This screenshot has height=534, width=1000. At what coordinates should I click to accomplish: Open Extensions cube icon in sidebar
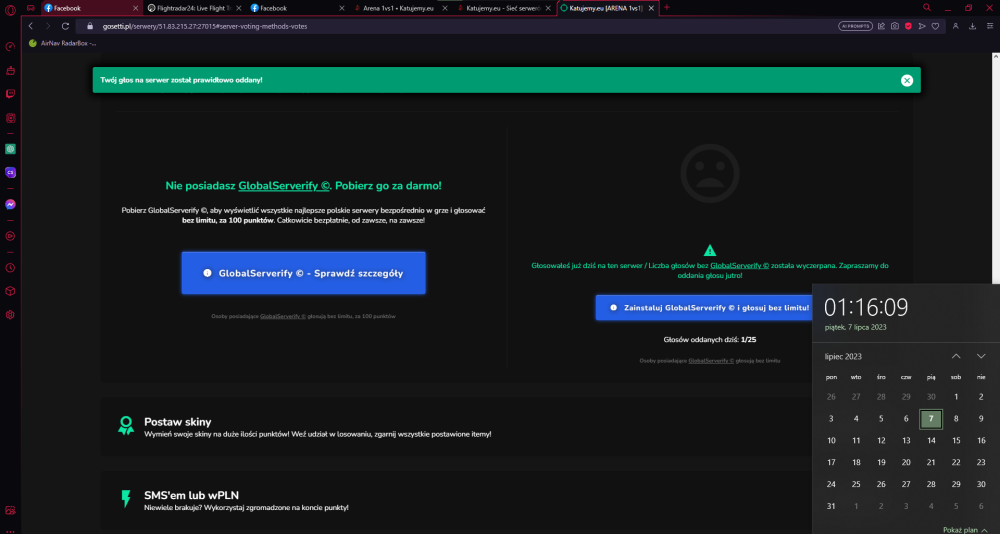click(10, 291)
